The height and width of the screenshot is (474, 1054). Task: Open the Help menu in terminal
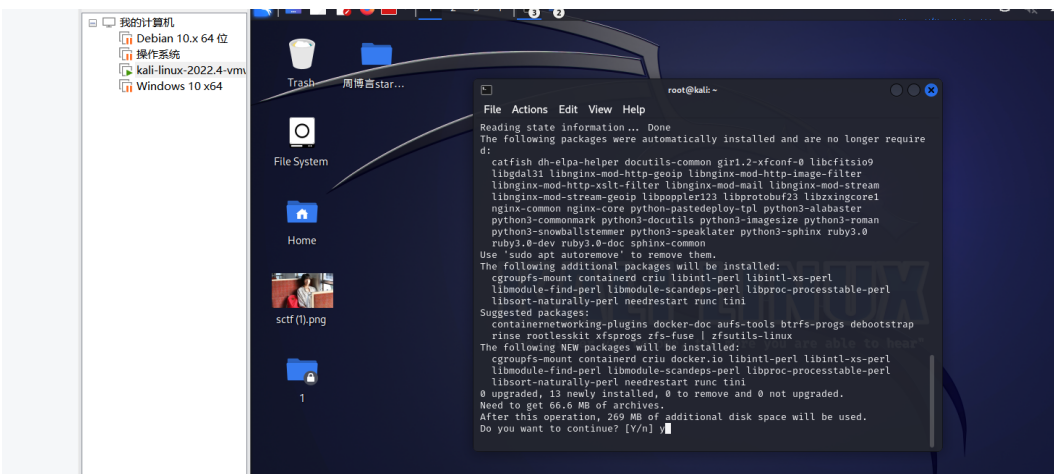pyautogui.click(x=633, y=110)
